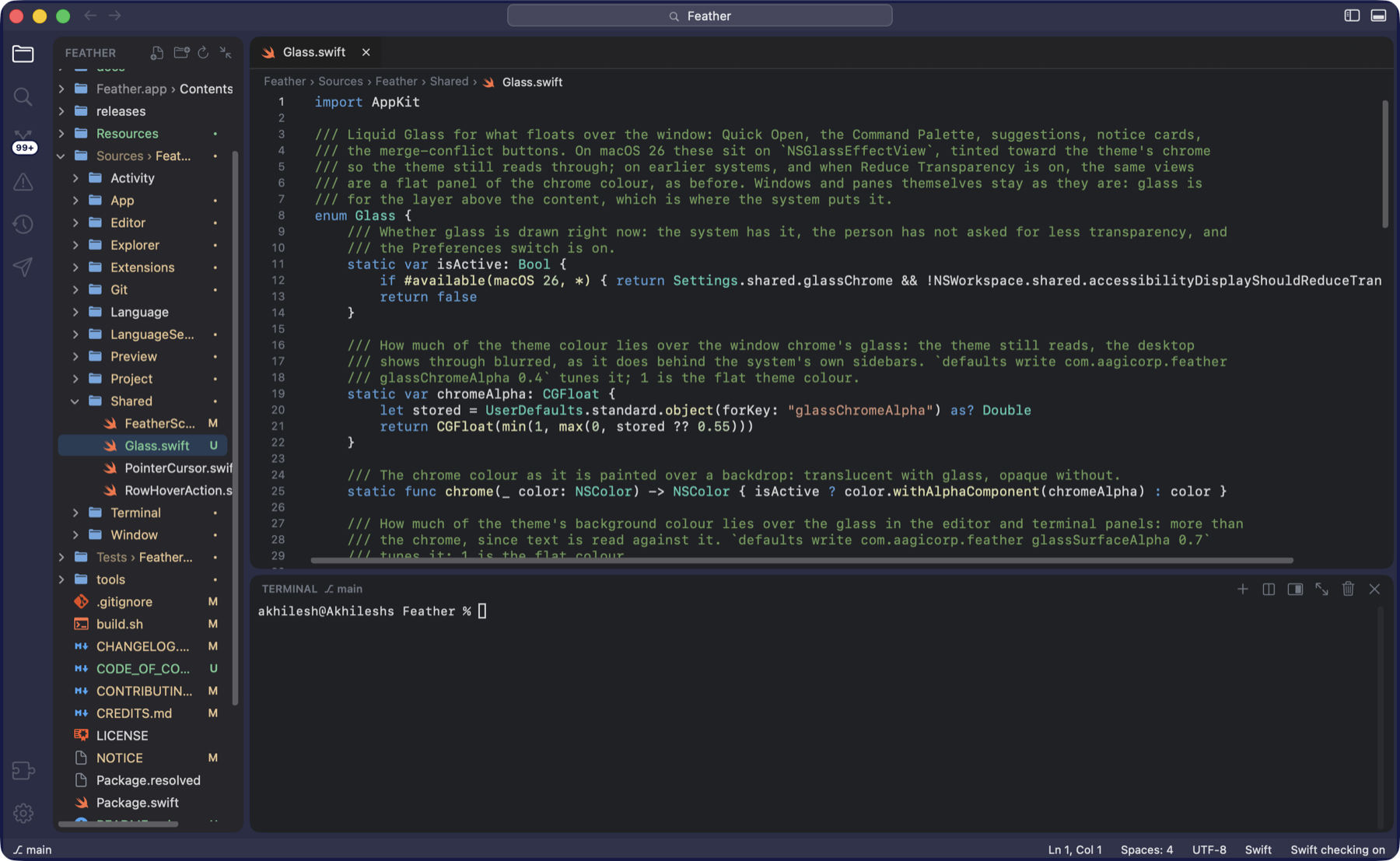Close the Glass.swift tab

(366, 52)
